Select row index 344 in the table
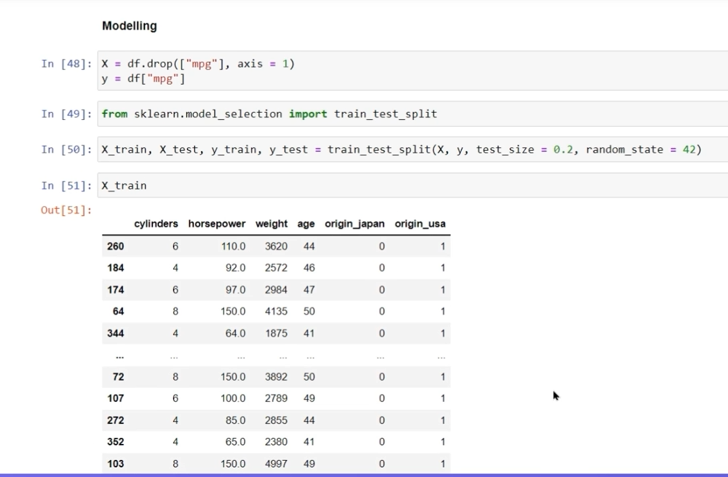The width and height of the screenshot is (728, 477). (x=115, y=333)
